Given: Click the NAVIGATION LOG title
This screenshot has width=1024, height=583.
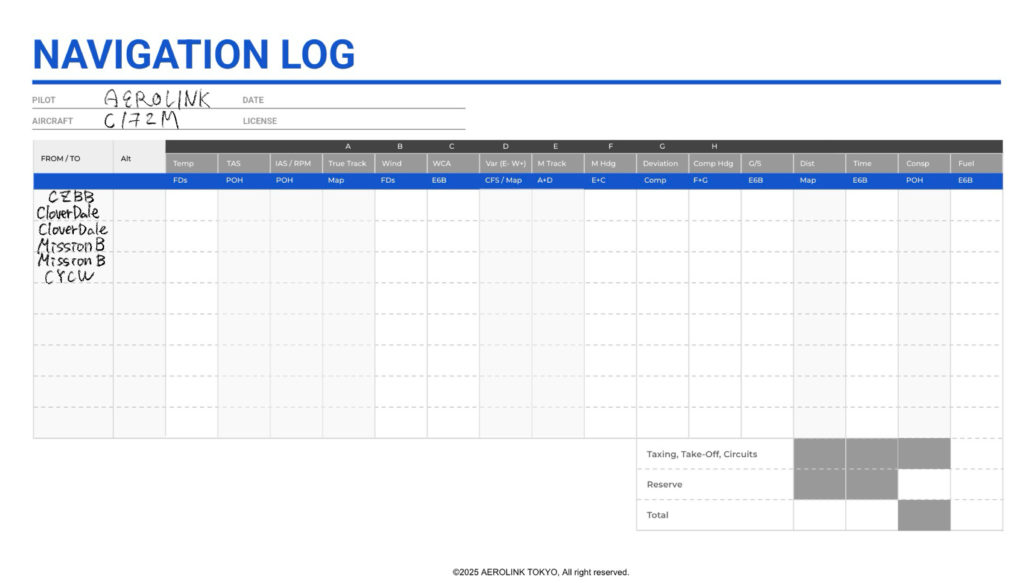Looking at the screenshot, I should (x=194, y=54).
